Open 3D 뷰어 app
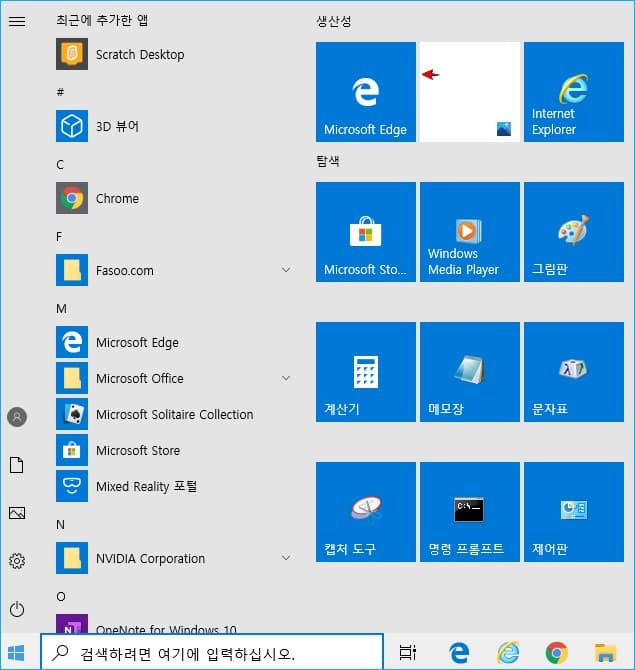Image resolution: width=635 pixels, height=670 pixels. [175, 126]
